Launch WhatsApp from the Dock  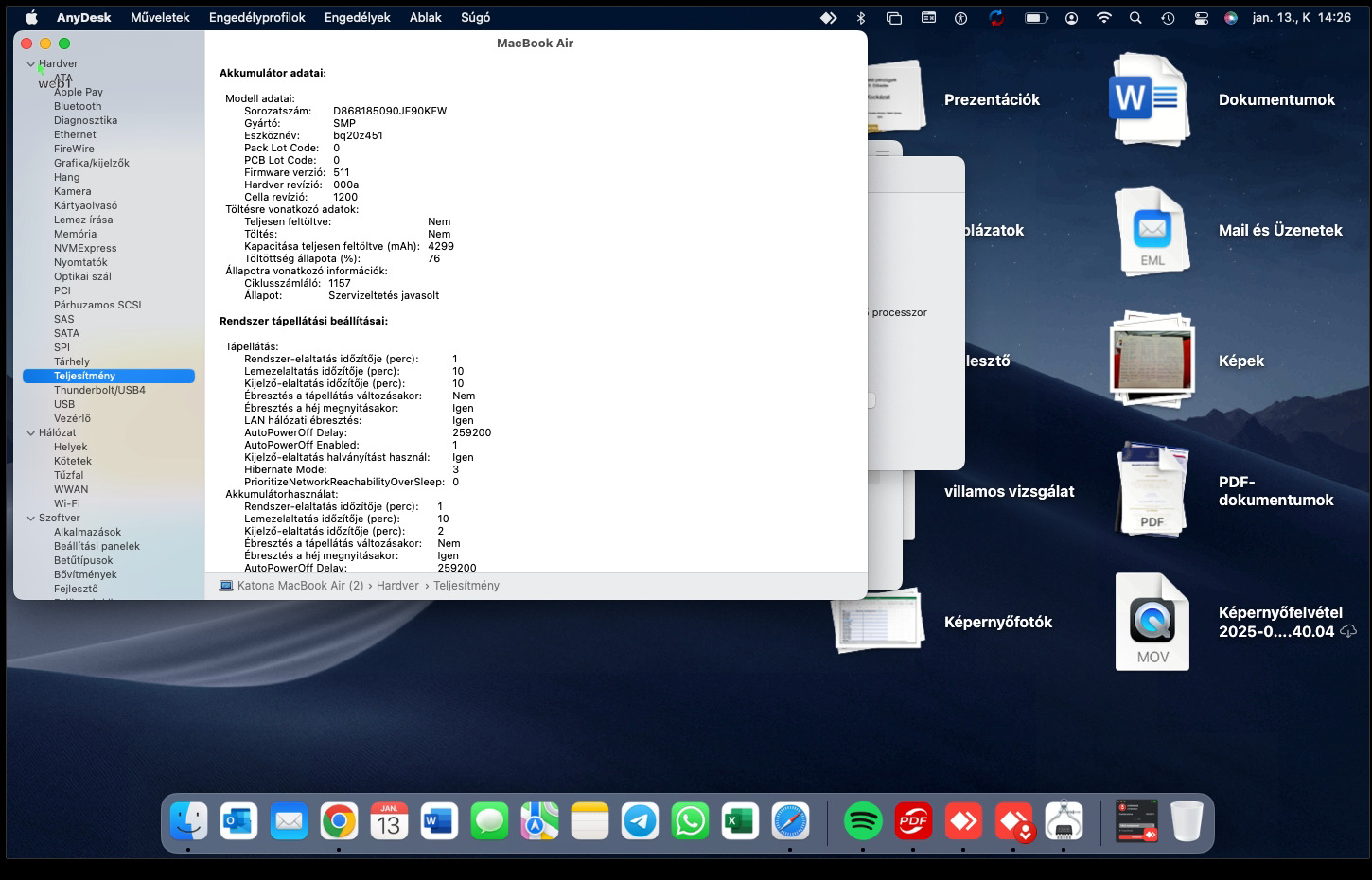tap(690, 820)
